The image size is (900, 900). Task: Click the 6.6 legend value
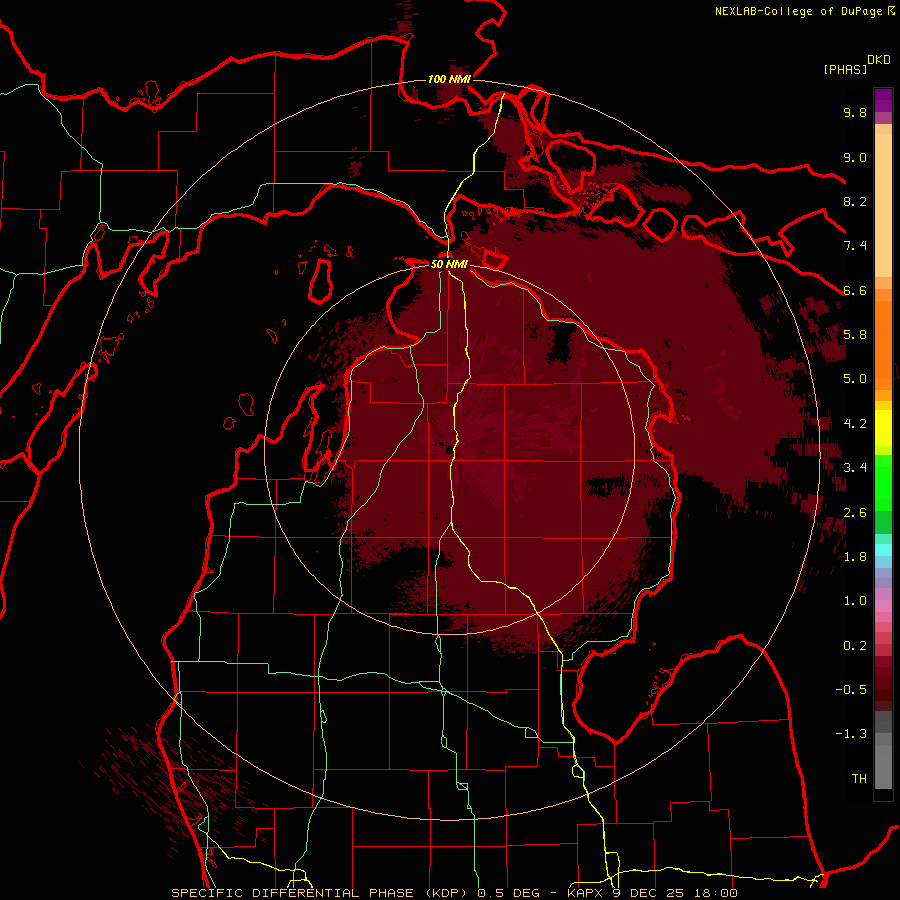(855, 290)
